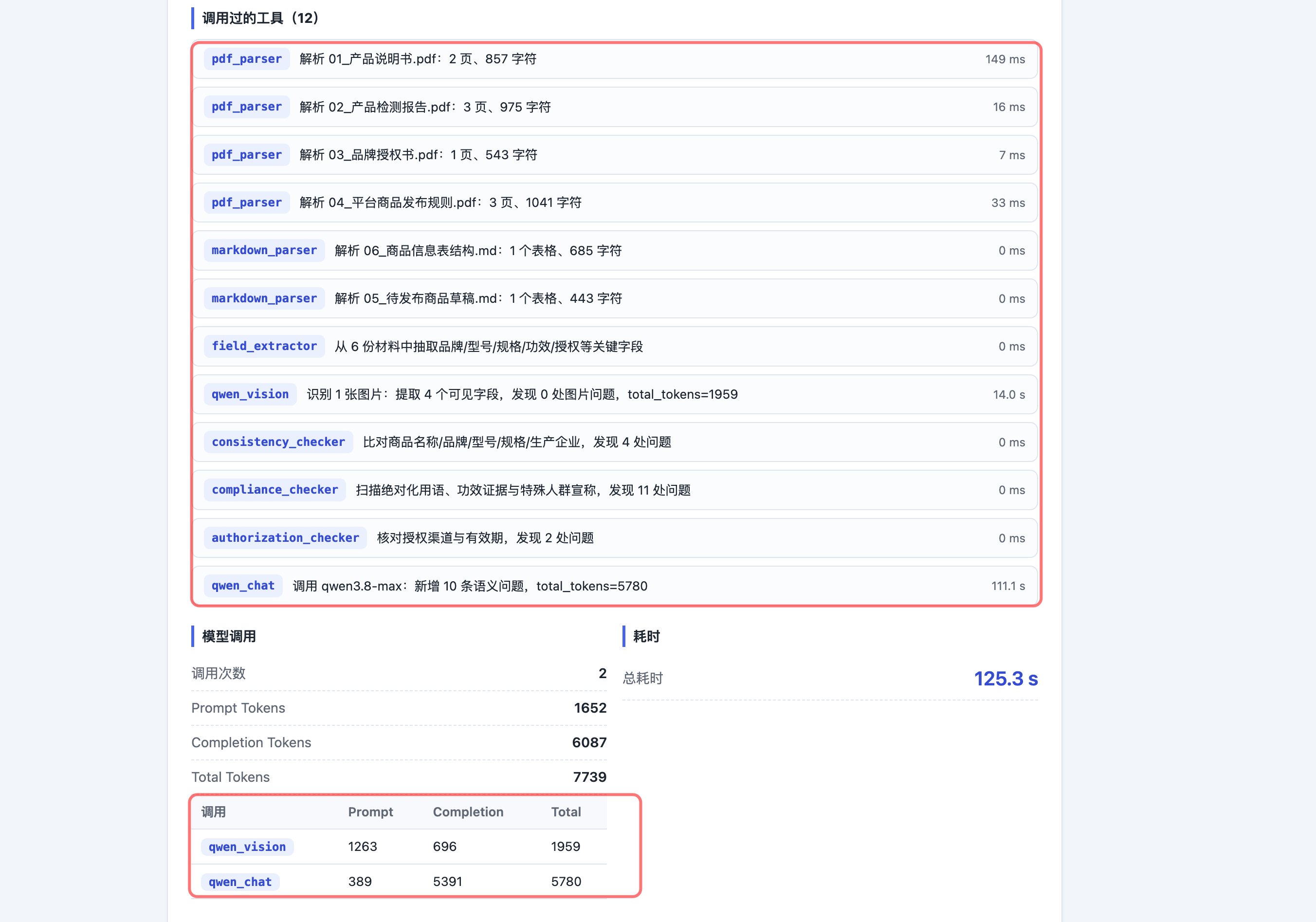
Task: Click the qwen_vision completion cell 696
Action: click(445, 847)
